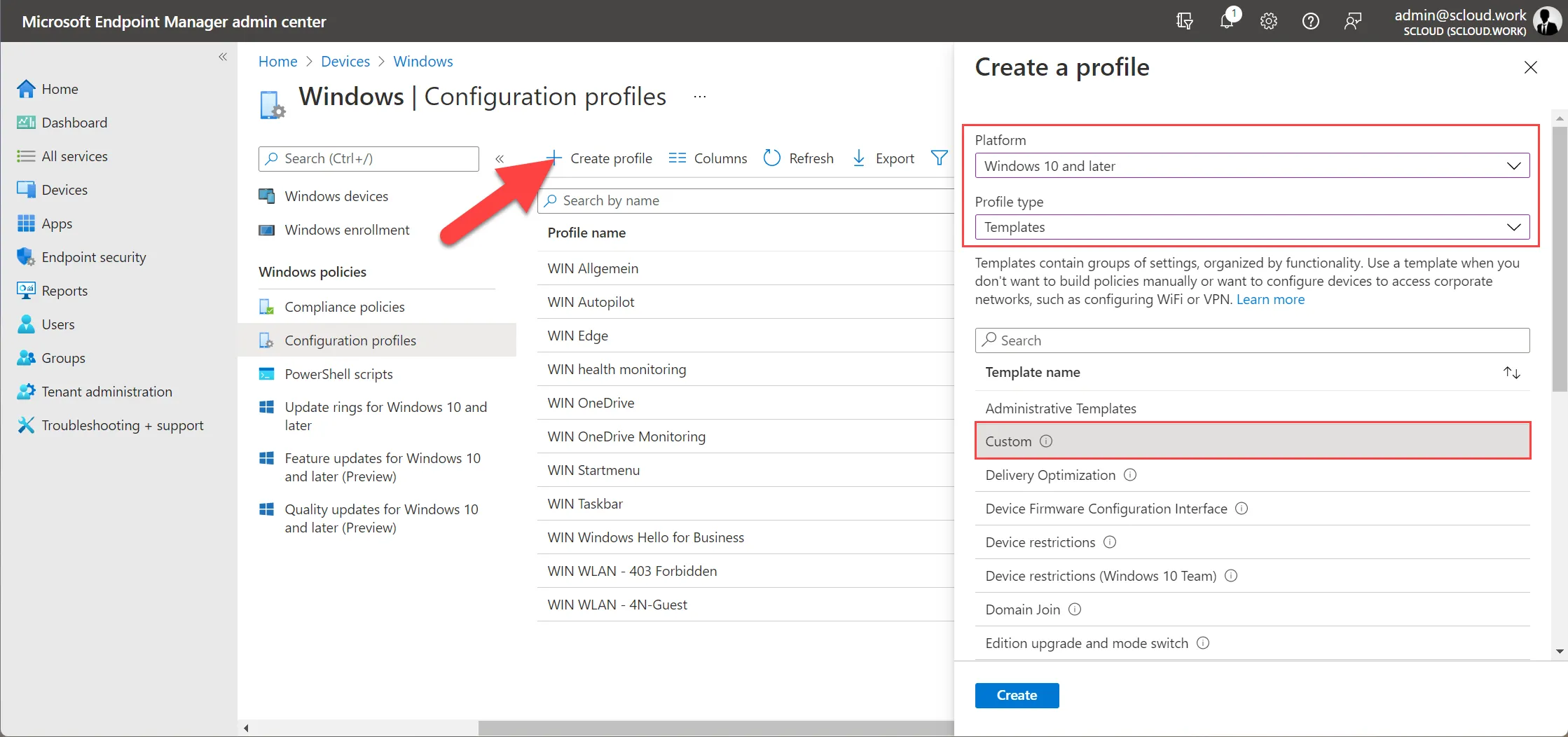The height and width of the screenshot is (737, 1568).
Task: Click the Learn more link
Action: coord(1270,299)
